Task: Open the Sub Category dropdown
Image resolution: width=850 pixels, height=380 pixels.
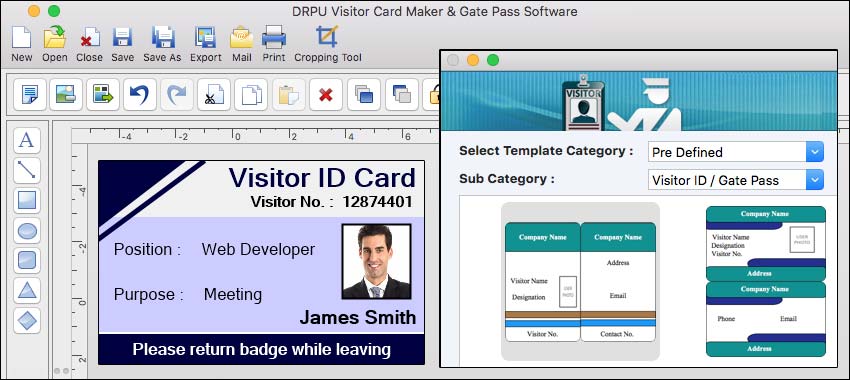Action: [736, 180]
